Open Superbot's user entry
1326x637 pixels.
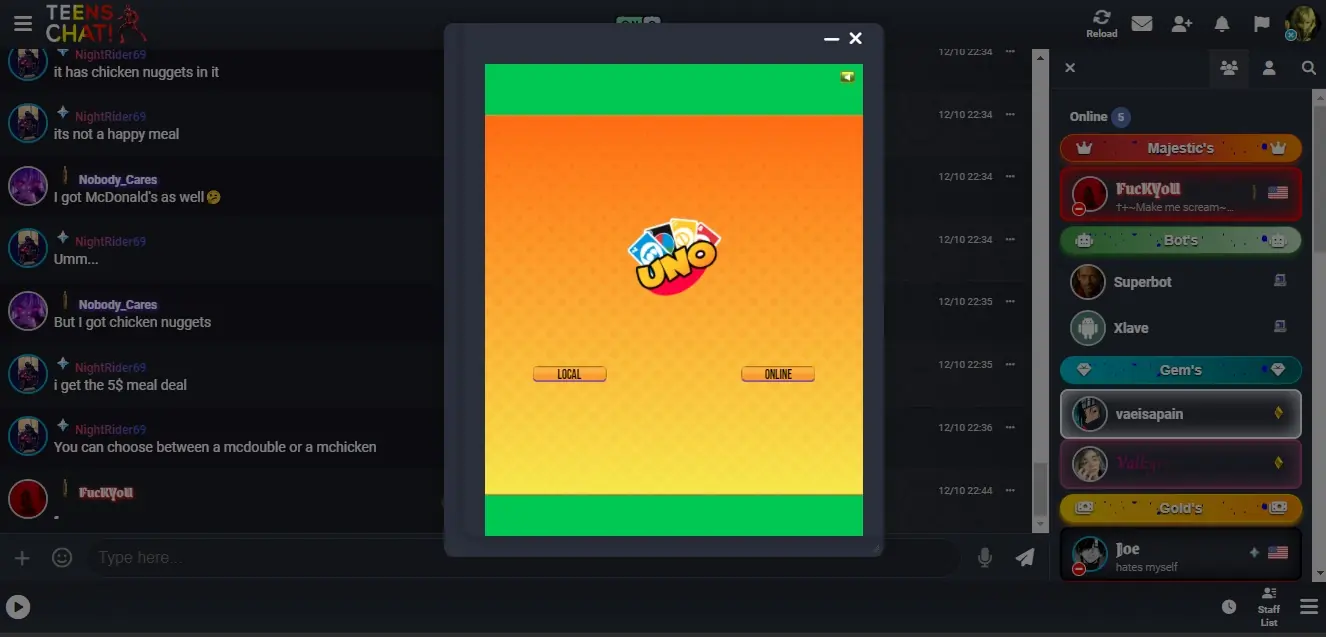tap(1181, 282)
